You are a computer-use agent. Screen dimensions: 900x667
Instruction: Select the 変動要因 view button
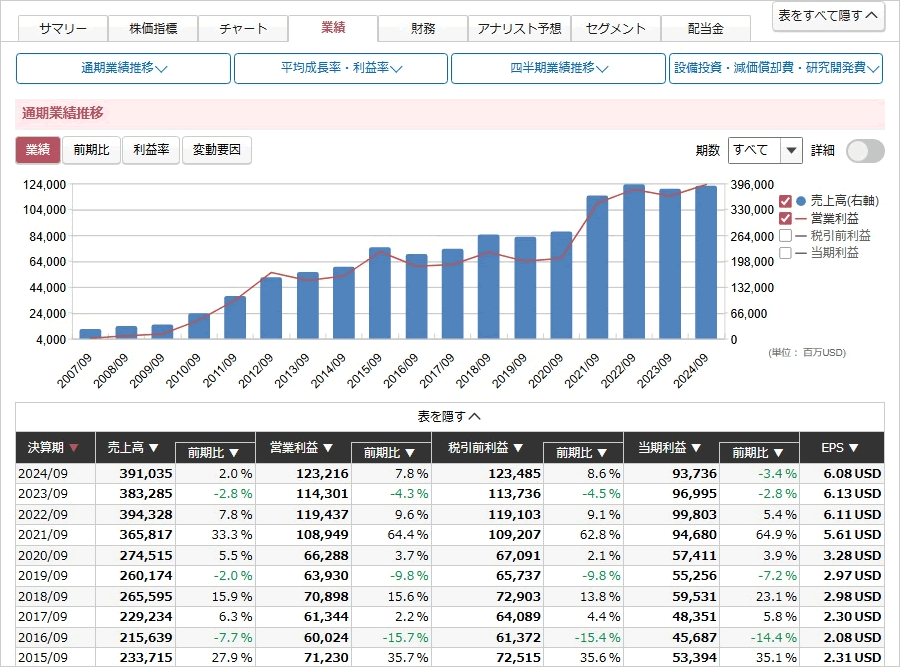(217, 150)
